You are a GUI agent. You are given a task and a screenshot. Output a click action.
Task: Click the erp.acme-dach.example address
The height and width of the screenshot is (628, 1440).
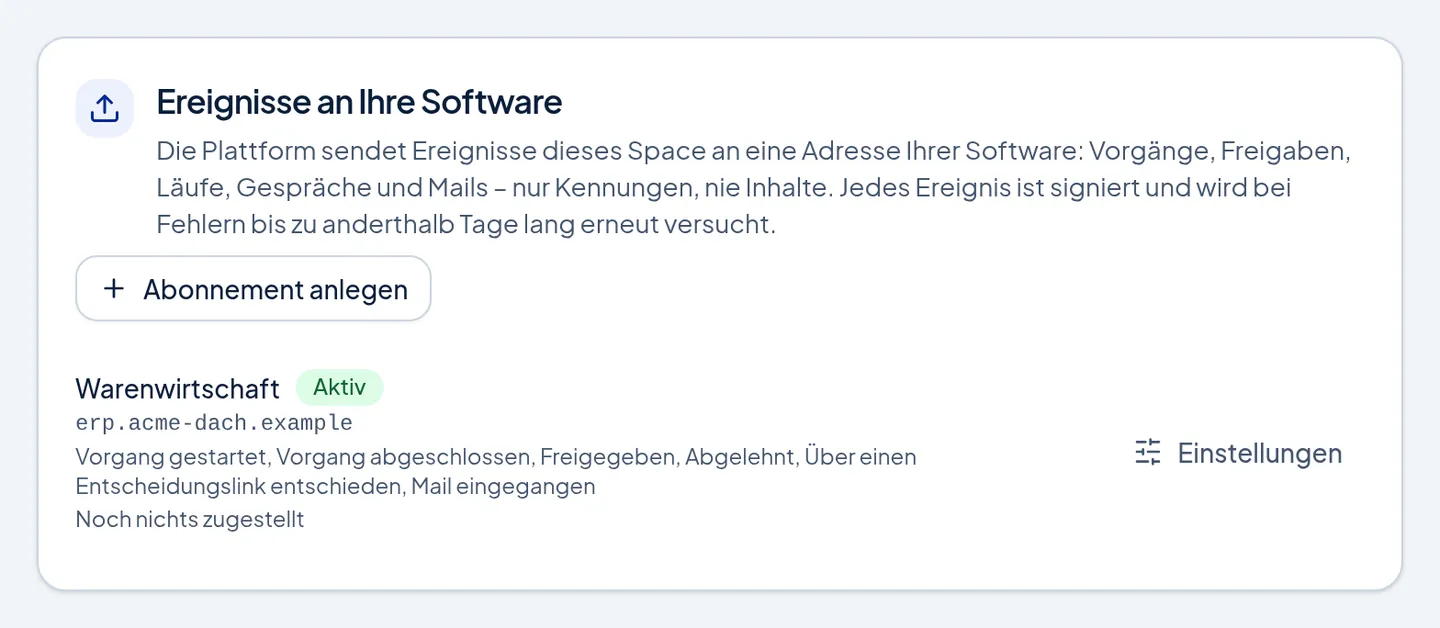(x=214, y=422)
